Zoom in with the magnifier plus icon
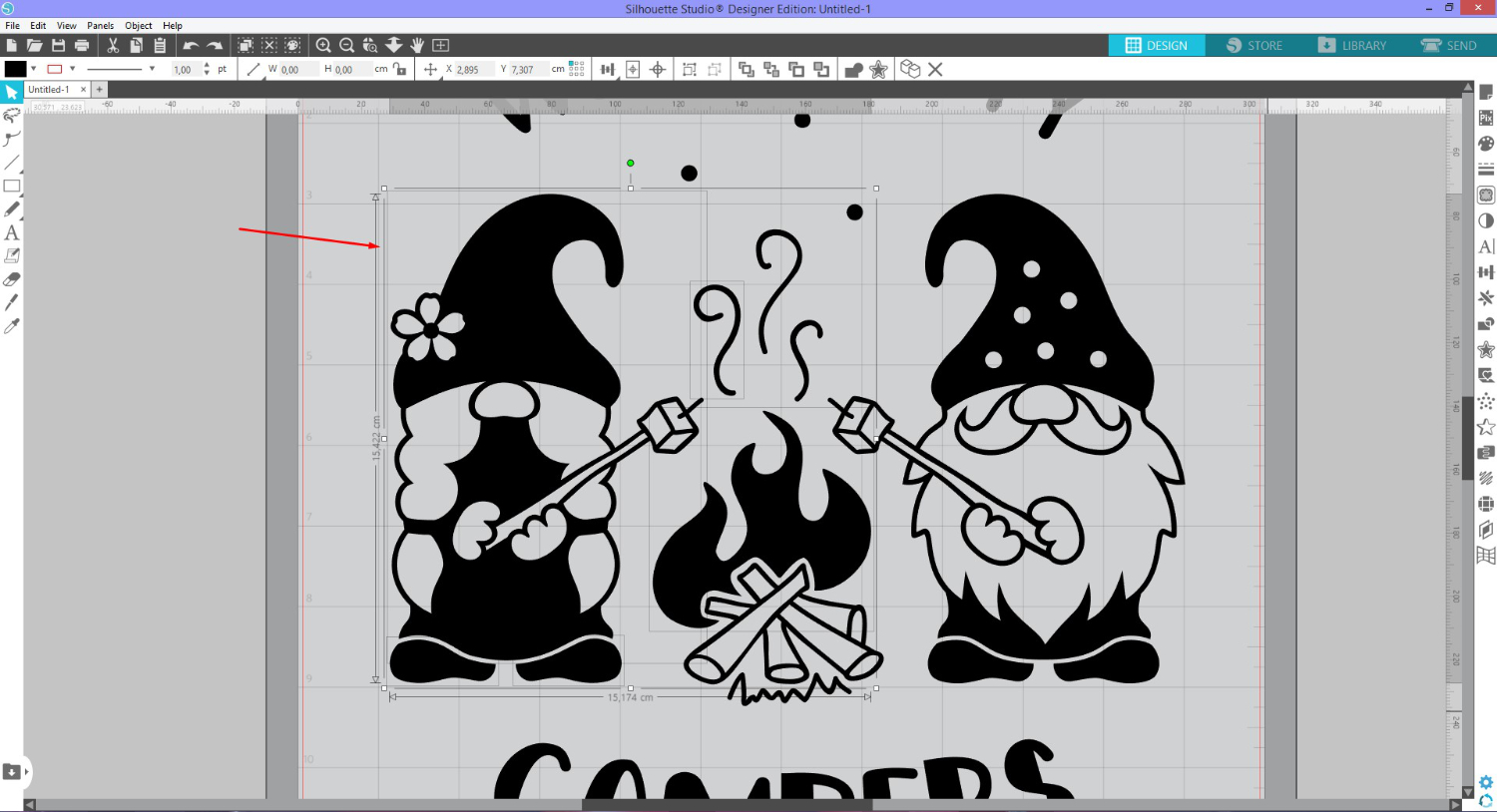 pyautogui.click(x=323, y=45)
